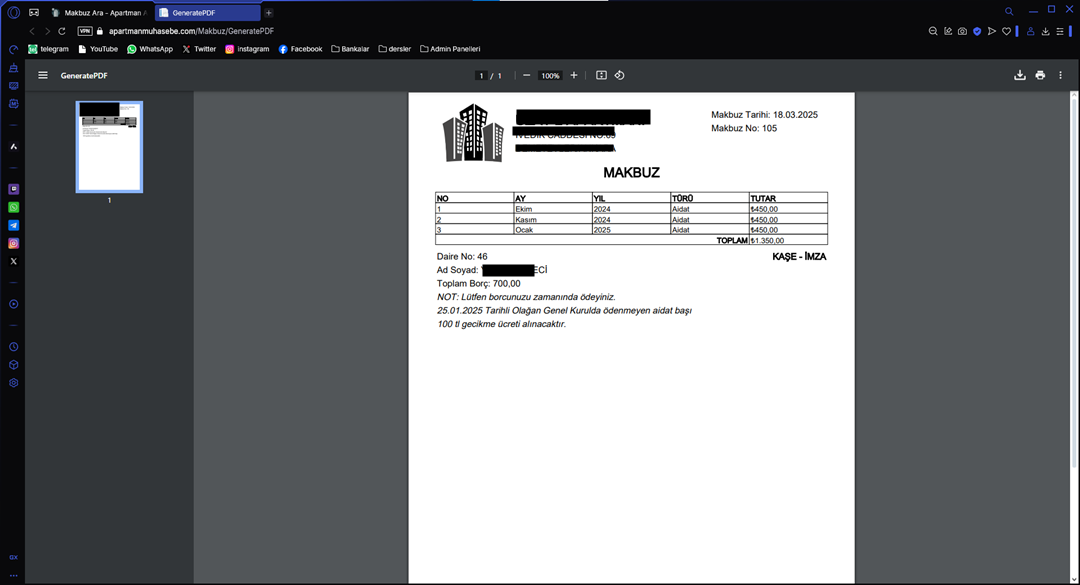Viewport: 1080px width, 585px height.
Task: Download the PDF receipt
Action: 1019,75
